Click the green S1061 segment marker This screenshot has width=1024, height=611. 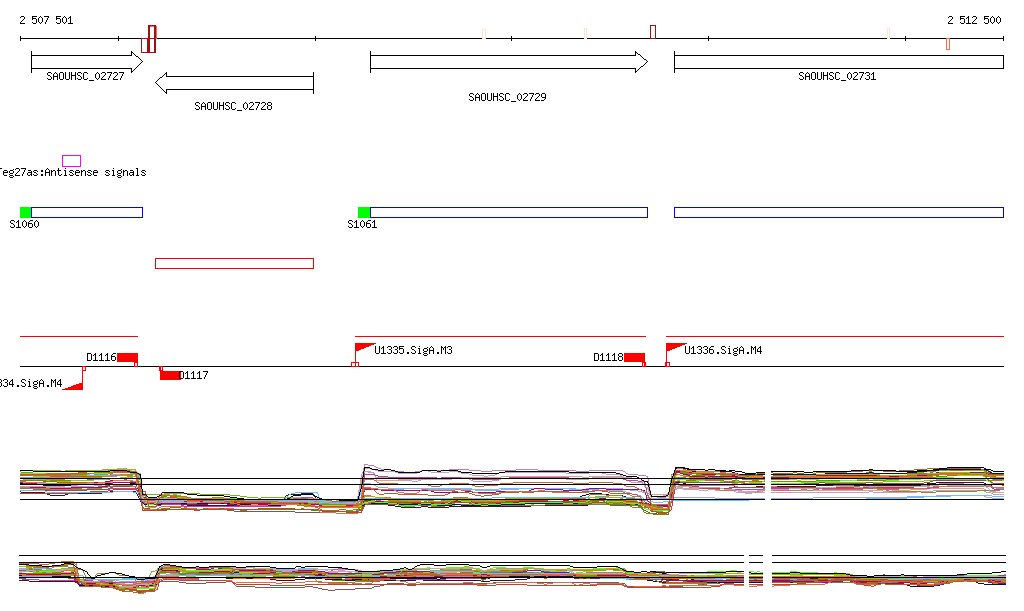pos(364,212)
